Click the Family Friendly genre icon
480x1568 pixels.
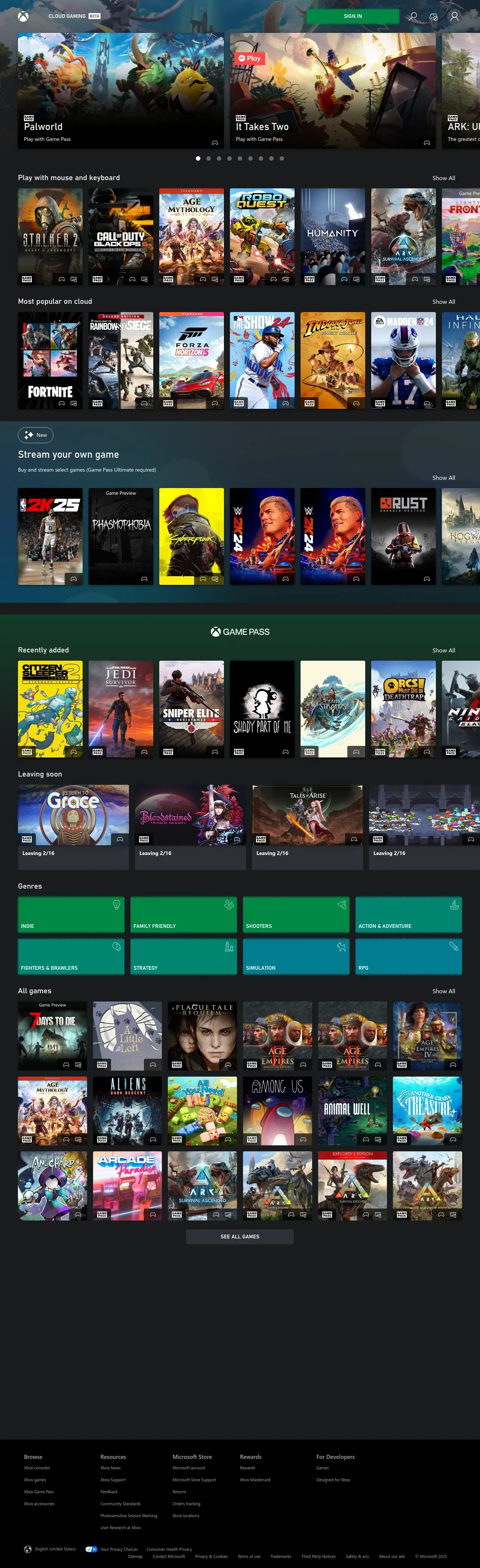pyautogui.click(x=229, y=905)
